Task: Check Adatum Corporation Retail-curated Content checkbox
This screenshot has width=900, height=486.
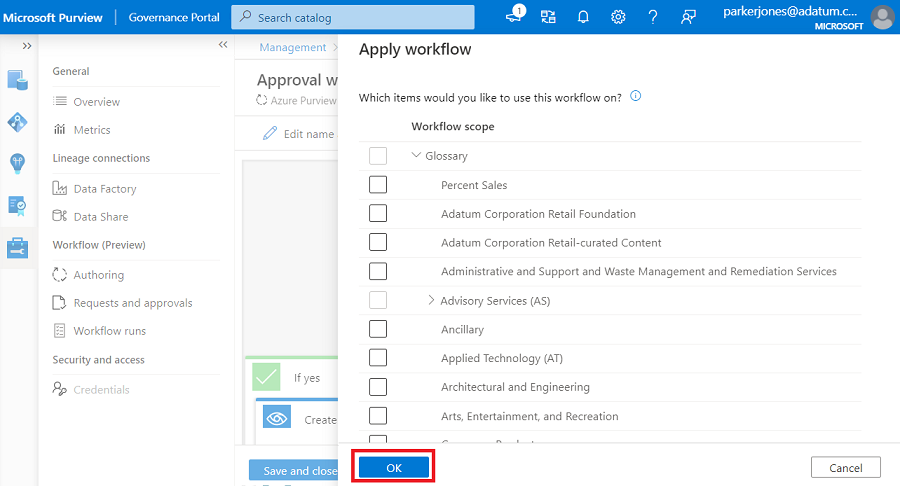Action: [378, 242]
